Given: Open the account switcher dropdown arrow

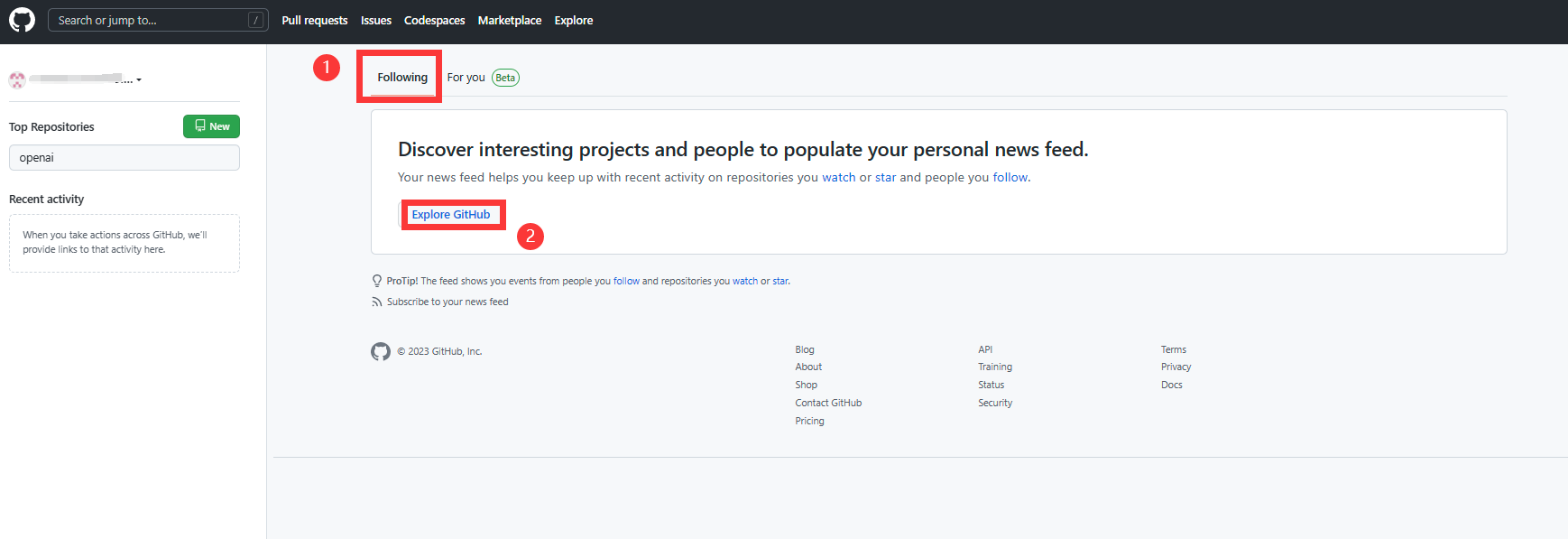Looking at the screenshot, I should 139,79.
